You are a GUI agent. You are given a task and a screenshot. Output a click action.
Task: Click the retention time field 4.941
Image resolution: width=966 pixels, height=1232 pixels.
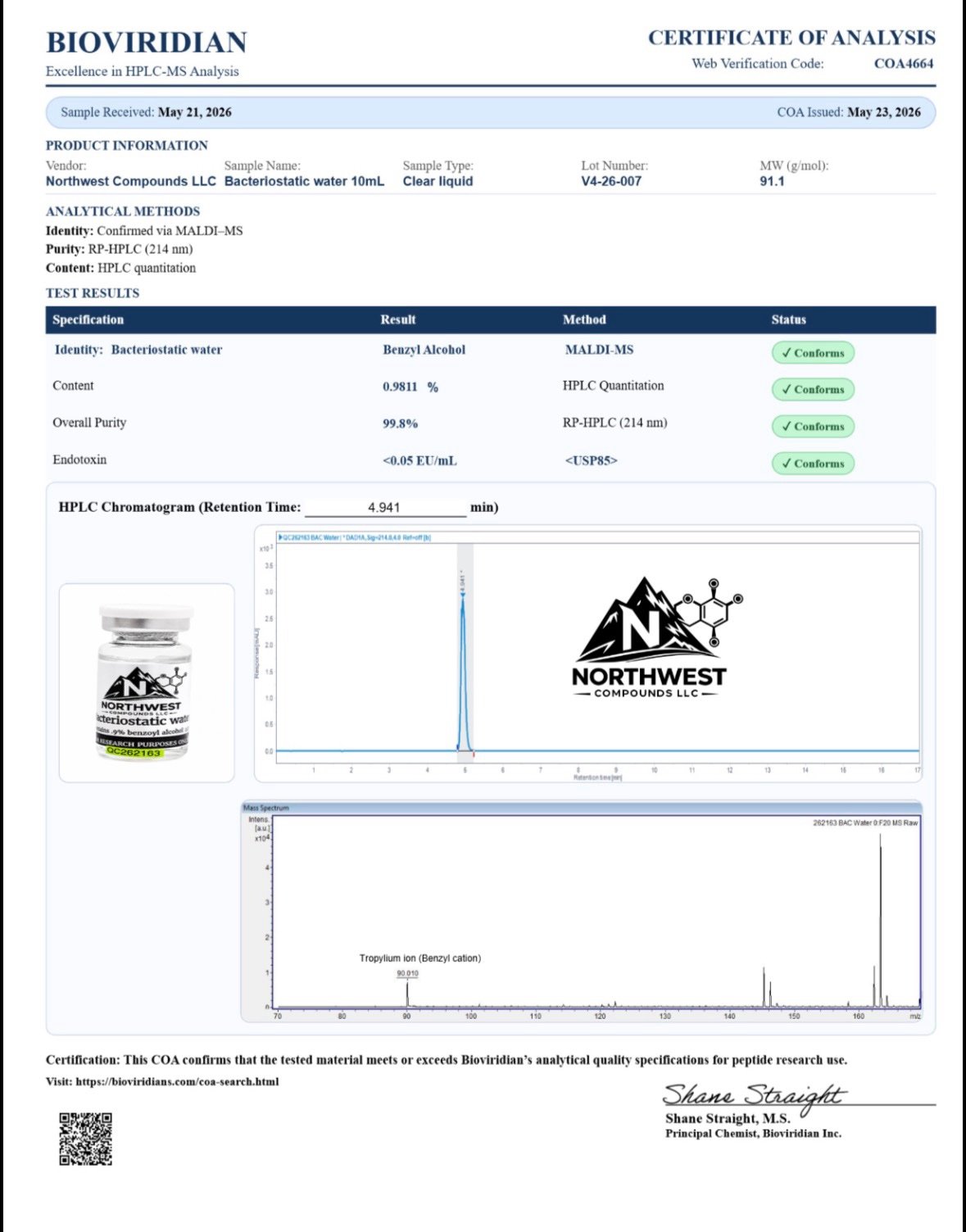(384, 507)
